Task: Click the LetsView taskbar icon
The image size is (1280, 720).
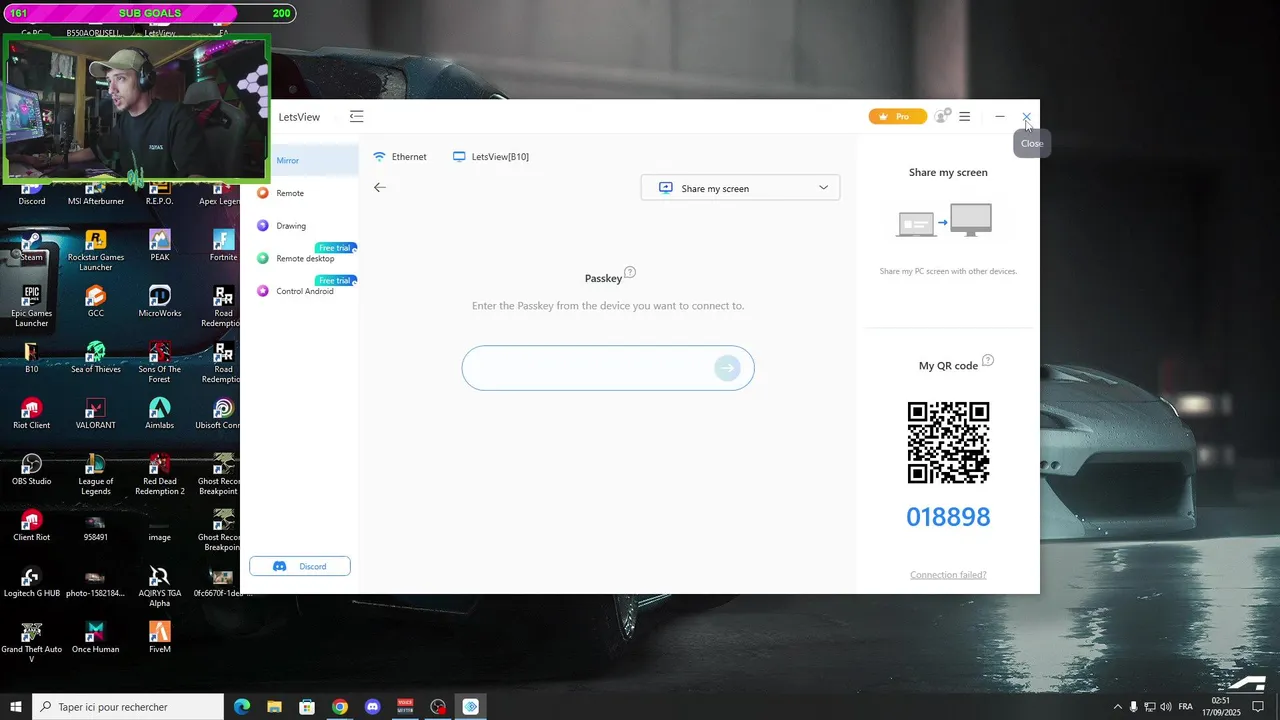Action: (471, 707)
